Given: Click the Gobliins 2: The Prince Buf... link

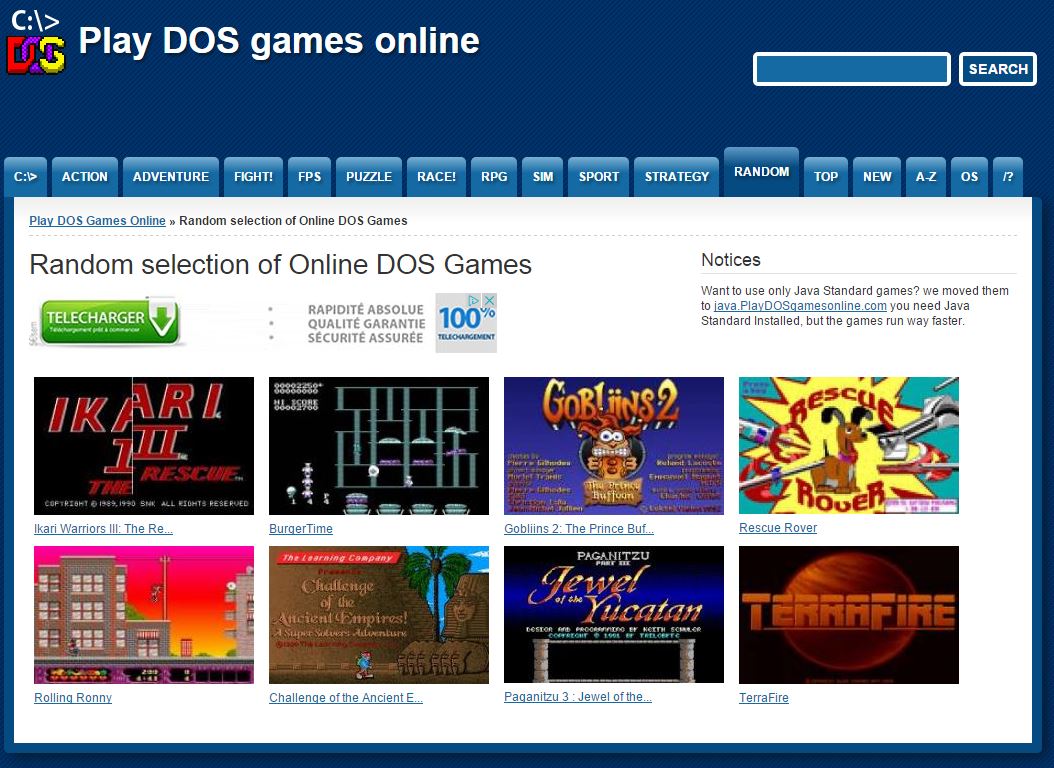Looking at the screenshot, I should 579,529.
